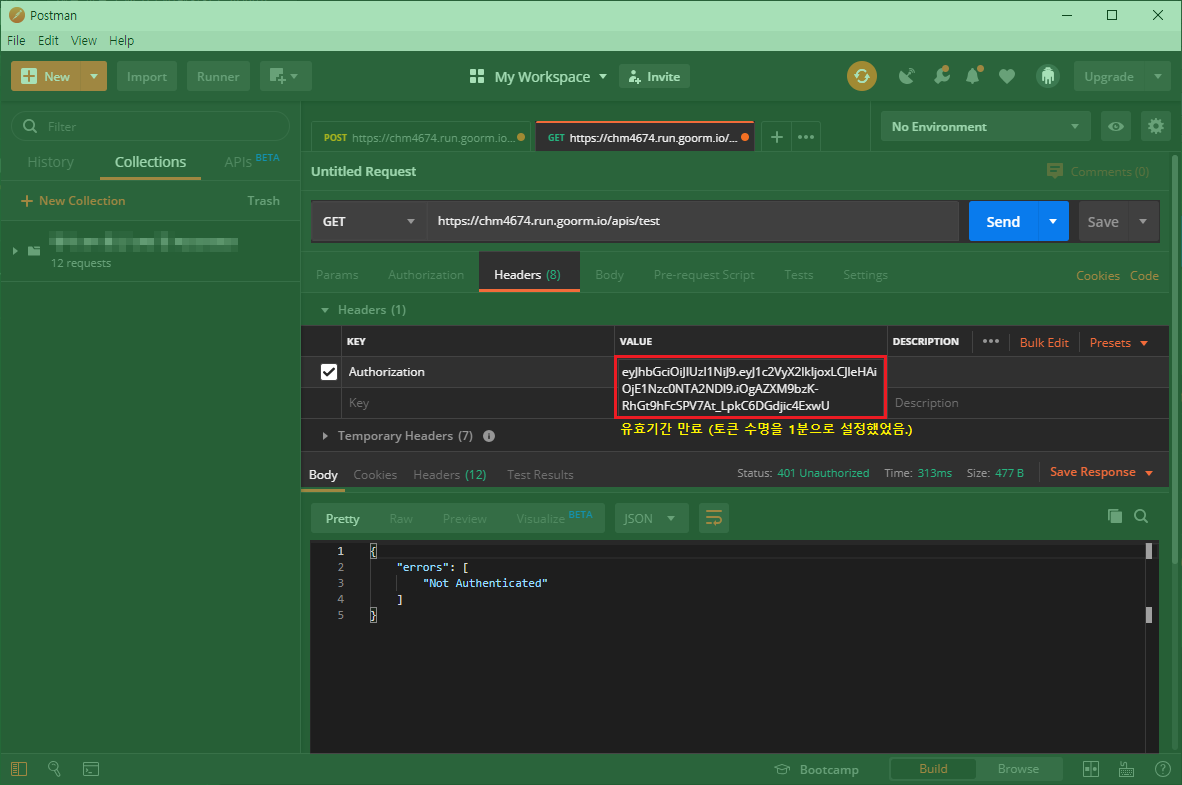Open the headers table column options ellipsis
1182x785 pixels.
pyautogui.click(x=991, y=342)
